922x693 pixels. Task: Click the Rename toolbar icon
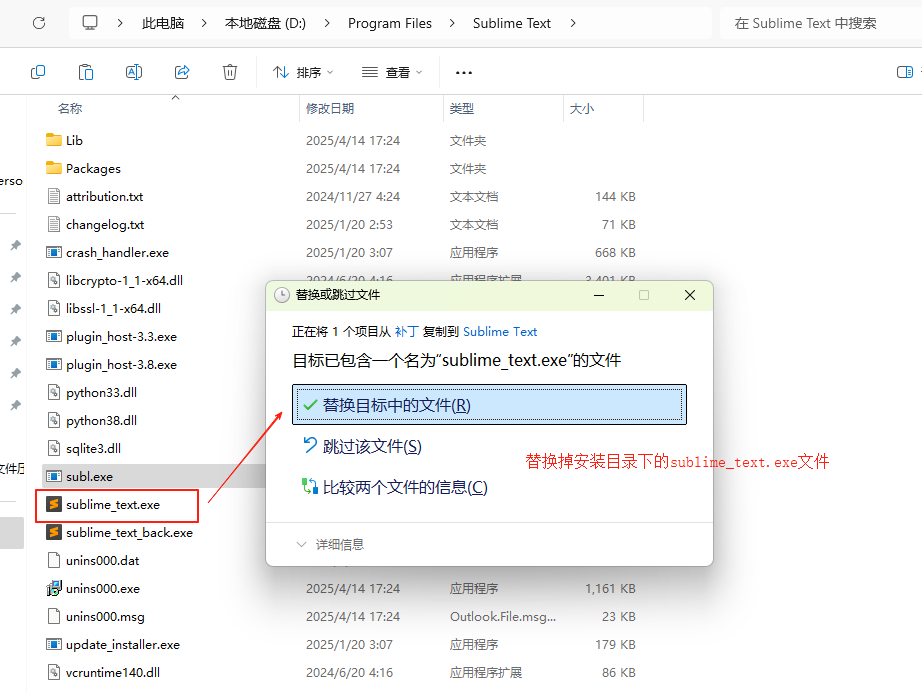pyautogui.click(x=134, y=72)
